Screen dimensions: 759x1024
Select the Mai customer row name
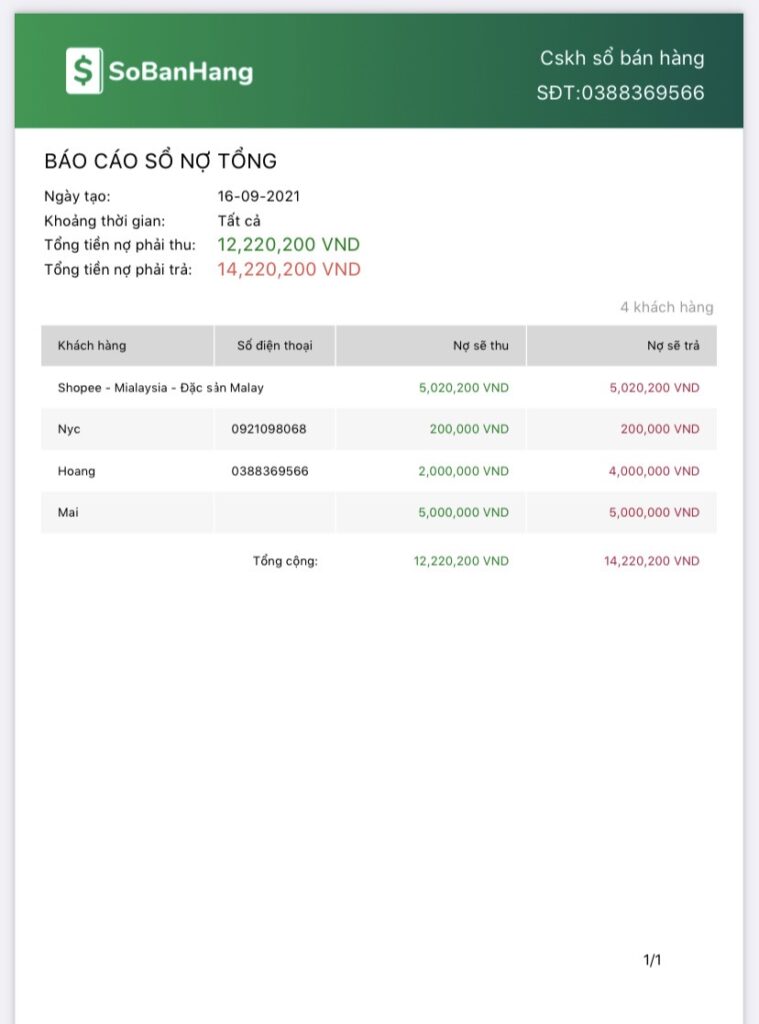[x=68, y=513]
